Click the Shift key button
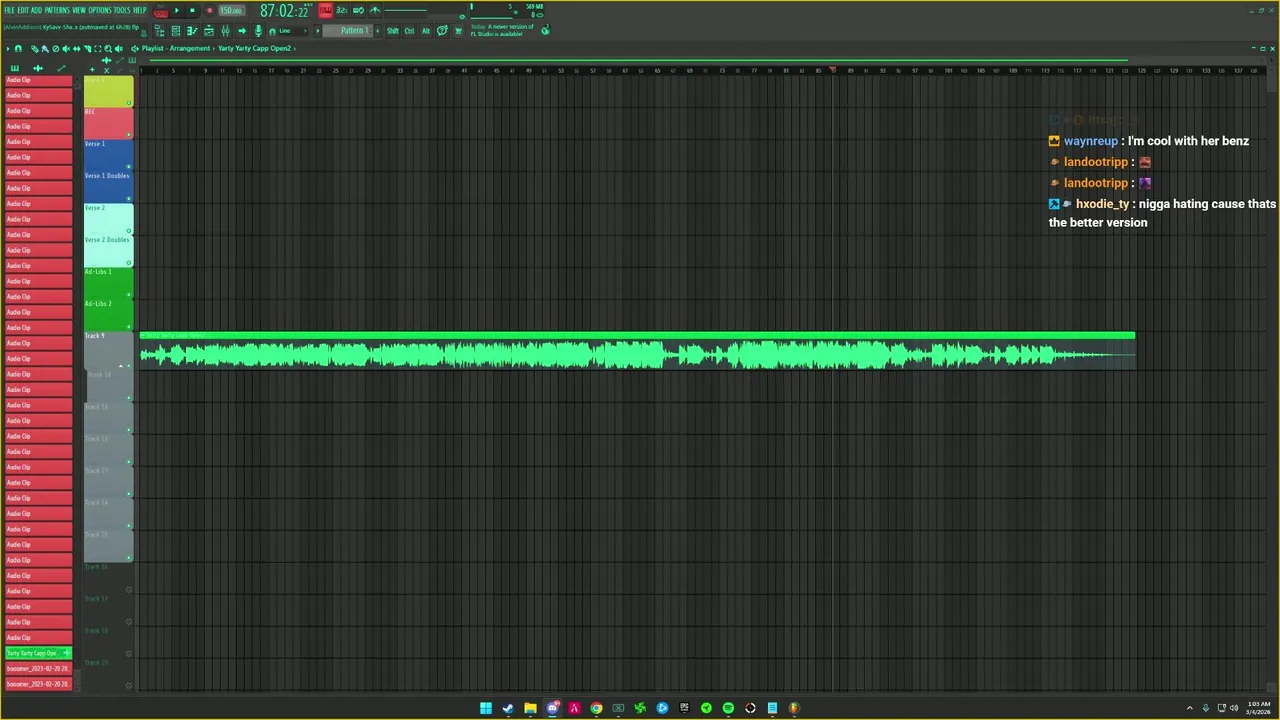The image size is (1280, 720). (393, 31)
